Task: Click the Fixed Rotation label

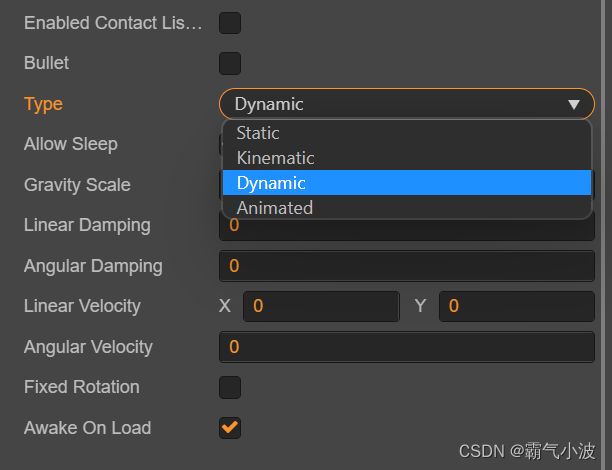Action: point(82,387)
